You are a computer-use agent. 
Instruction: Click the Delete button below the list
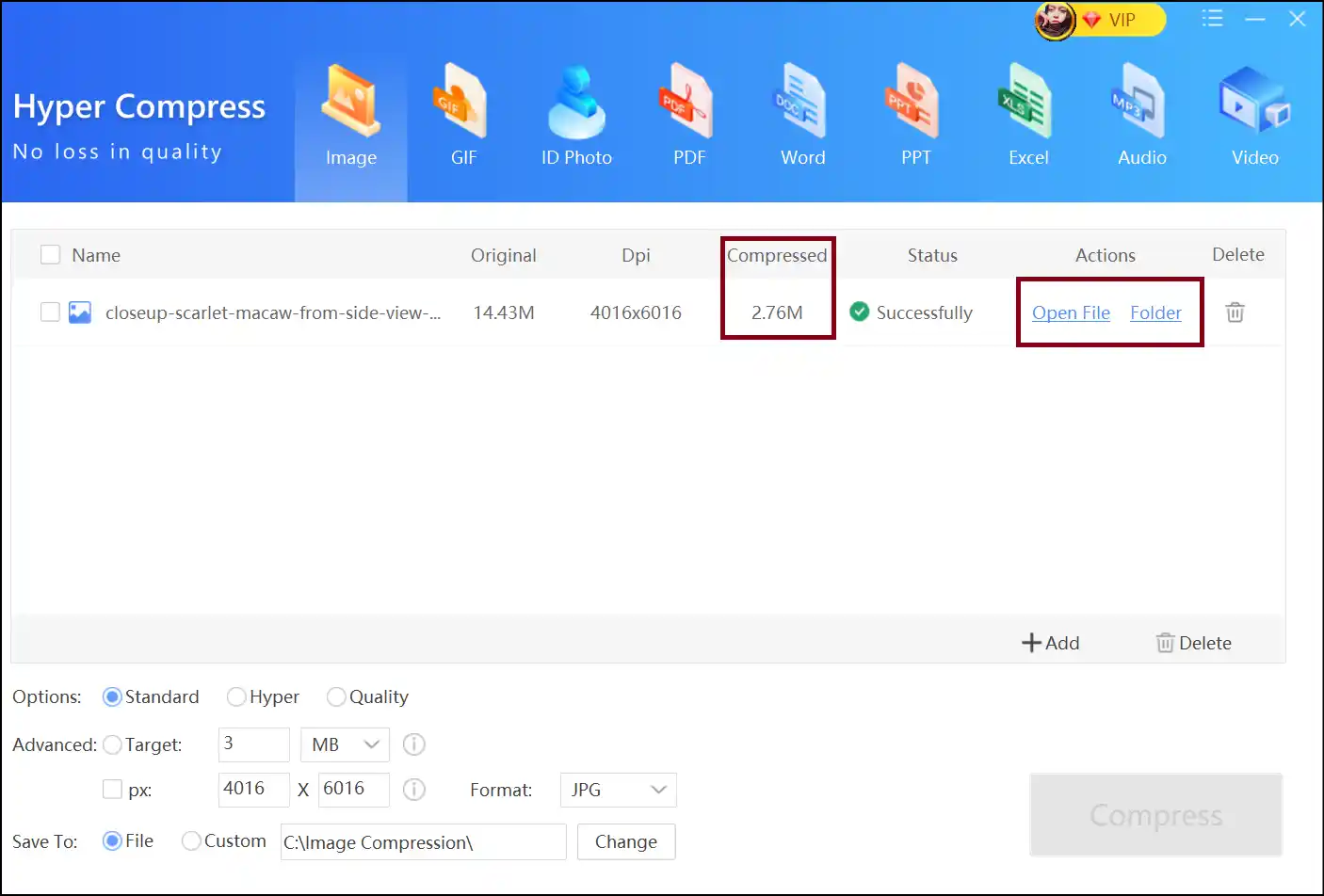point(1194,643)
